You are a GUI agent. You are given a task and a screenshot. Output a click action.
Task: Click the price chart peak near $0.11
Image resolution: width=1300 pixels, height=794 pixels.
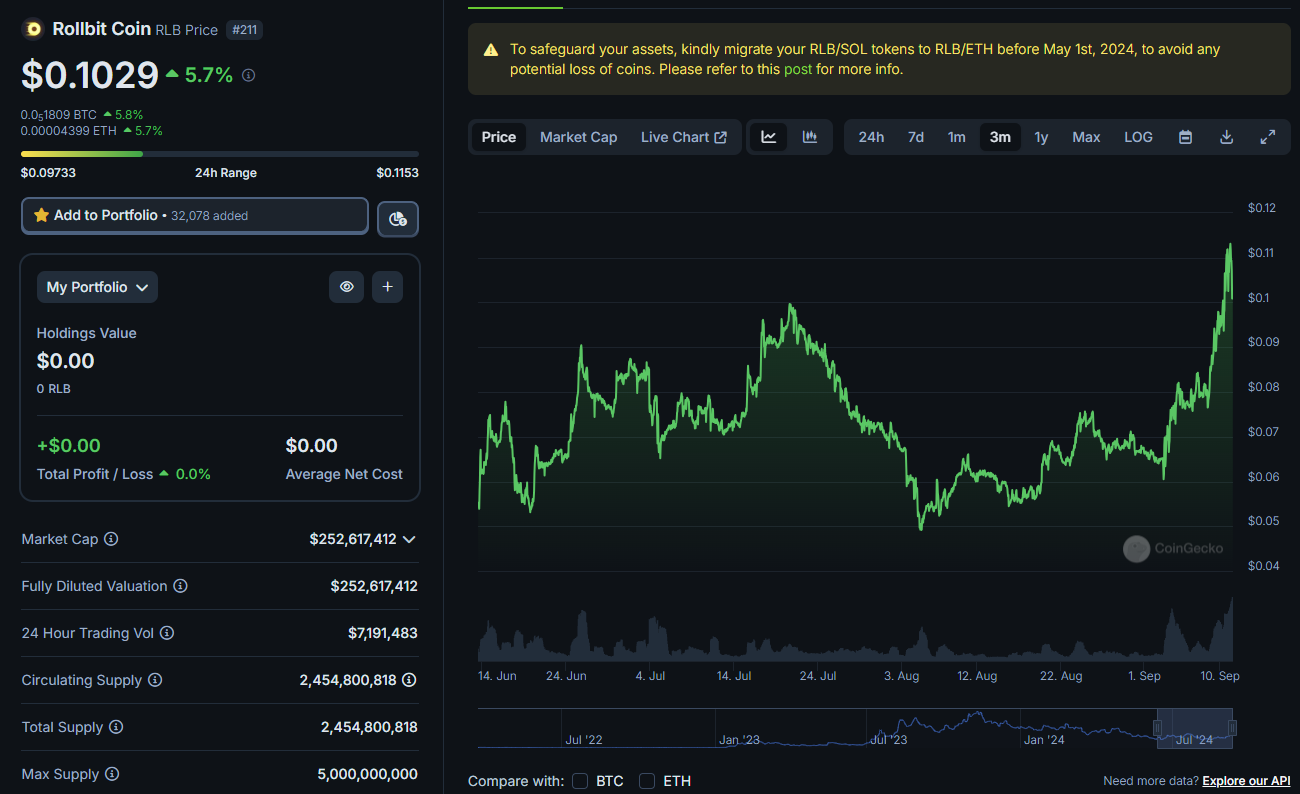pos(1229,247)
